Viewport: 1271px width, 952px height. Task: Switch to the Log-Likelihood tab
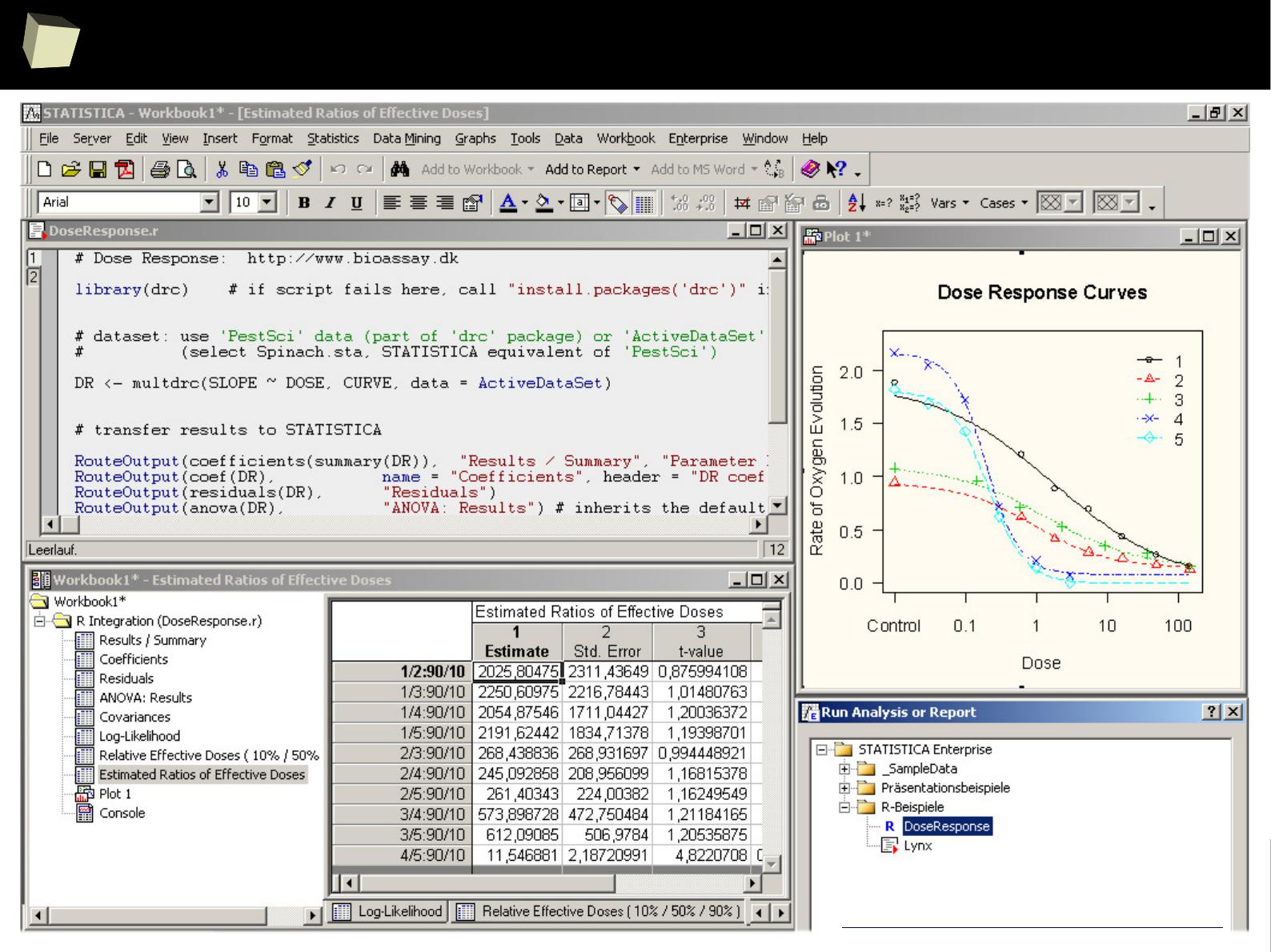point(388,912)
